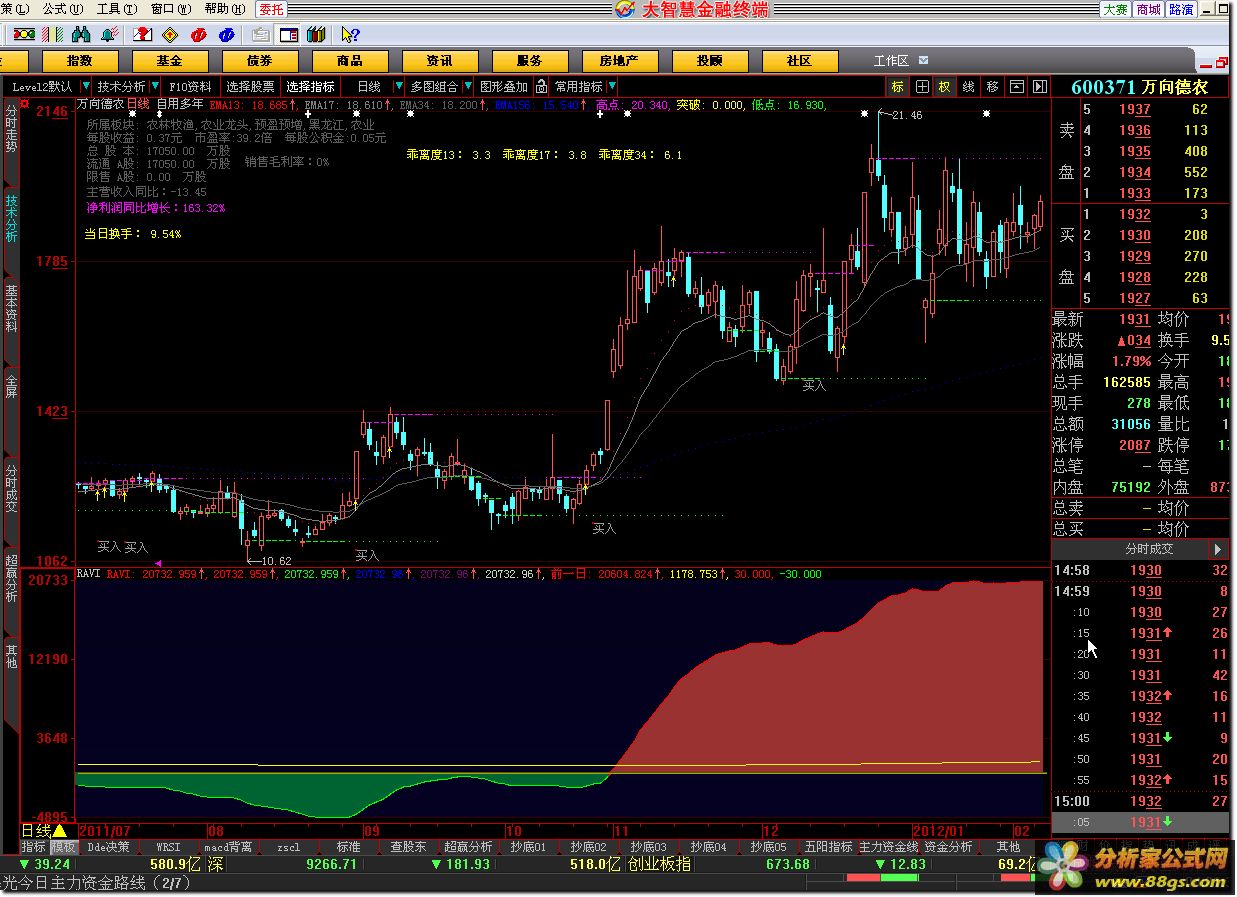The width and height of the screenshot is (1237, 897).
Task: Click the 选择指标 toolbar button
Action: (x=310, y=87)
